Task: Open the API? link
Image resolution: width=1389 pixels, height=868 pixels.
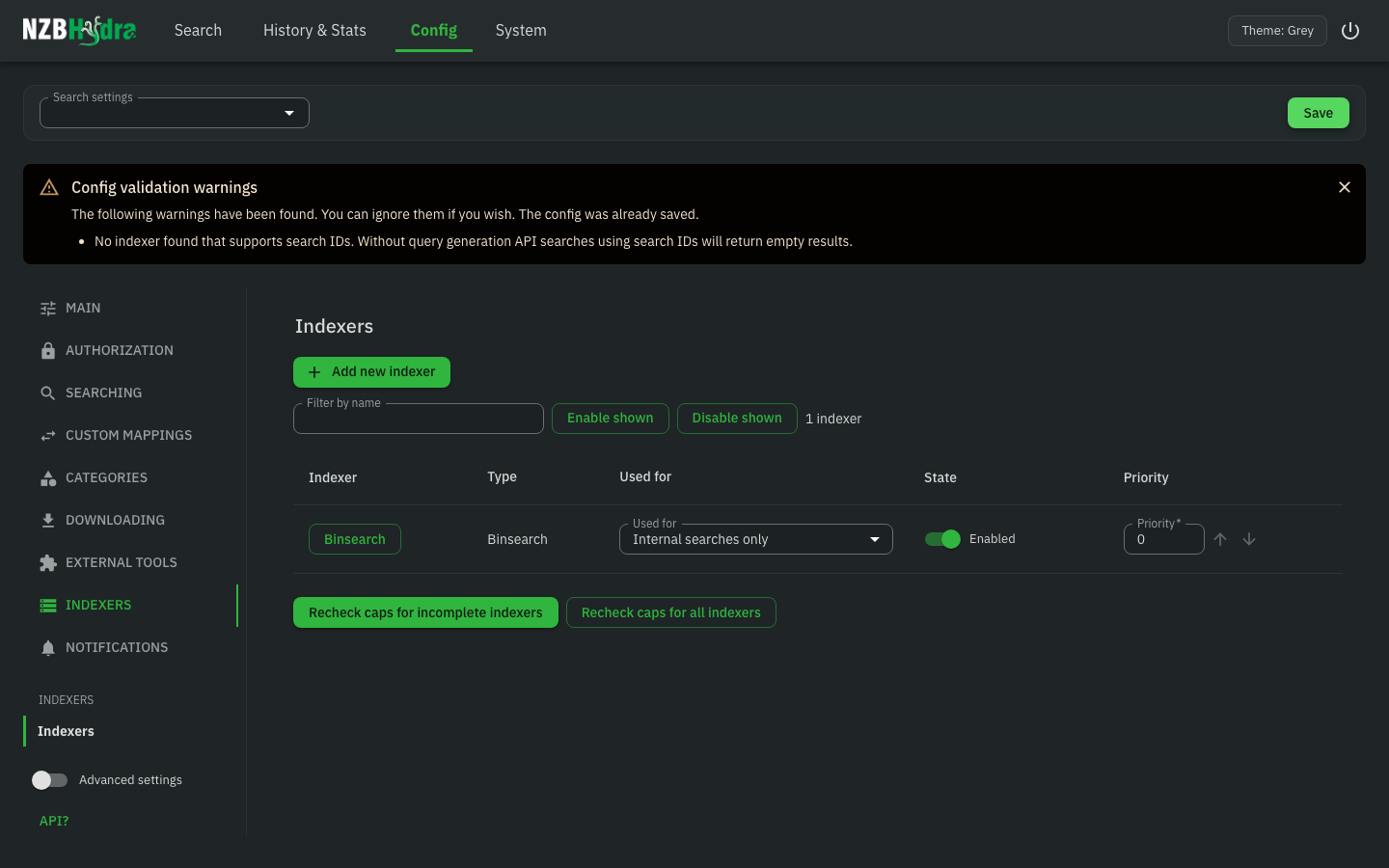Action: [54, 821]
